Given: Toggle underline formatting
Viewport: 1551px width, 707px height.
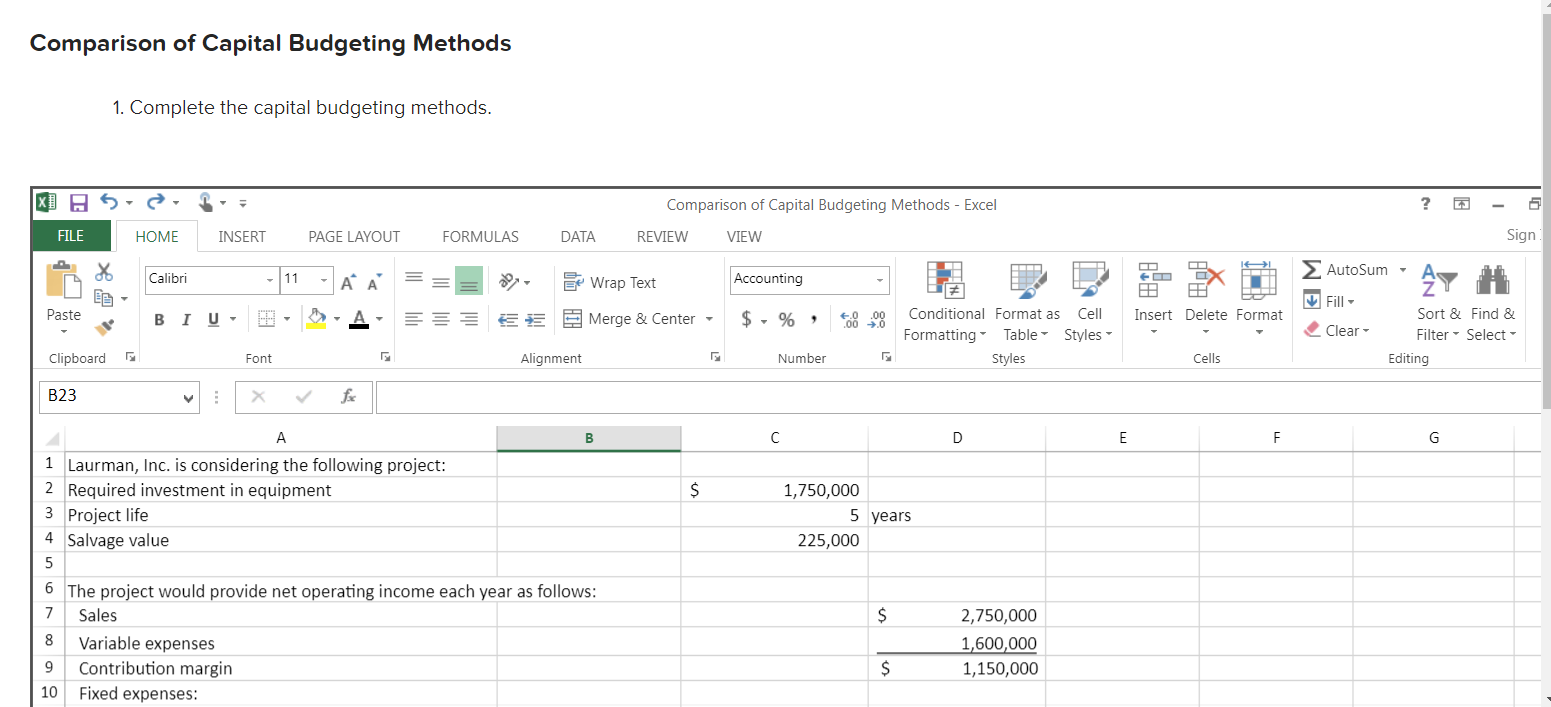Looking at the screenshot, I should click(211, 318).
